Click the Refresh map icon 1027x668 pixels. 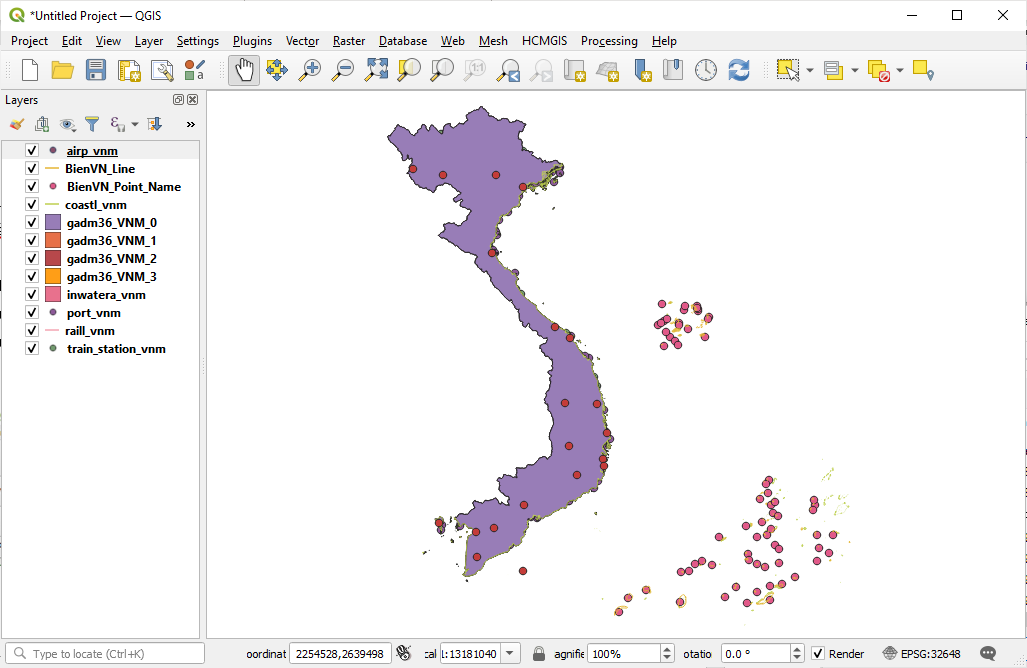[739, 70]
